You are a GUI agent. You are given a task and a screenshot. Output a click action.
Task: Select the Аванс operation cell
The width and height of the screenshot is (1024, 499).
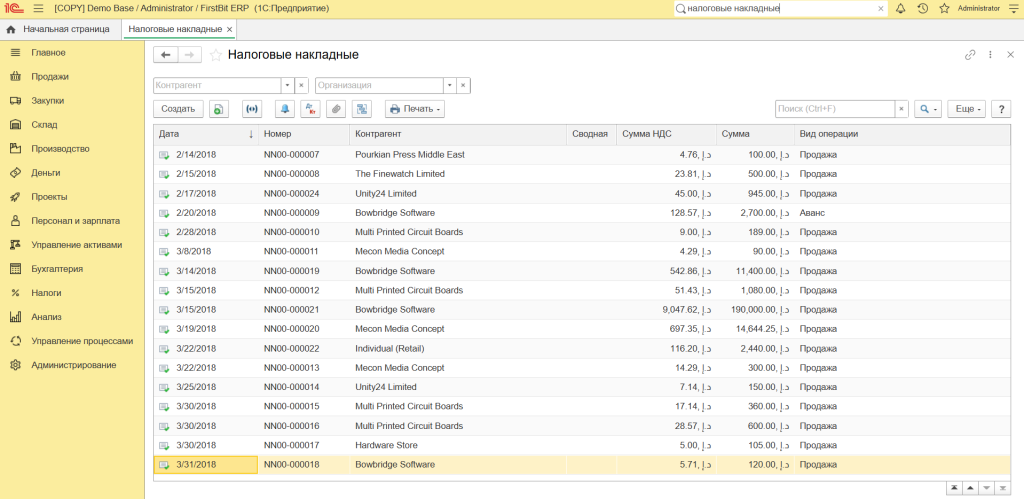pyautogui.click(x=903, y=213)
